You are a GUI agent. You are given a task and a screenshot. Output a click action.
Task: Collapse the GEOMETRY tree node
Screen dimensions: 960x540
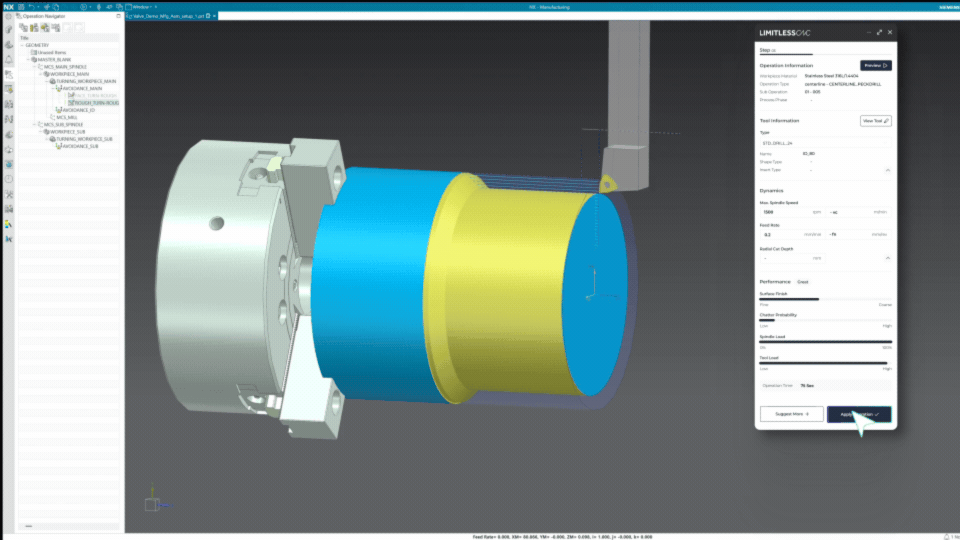22,45
